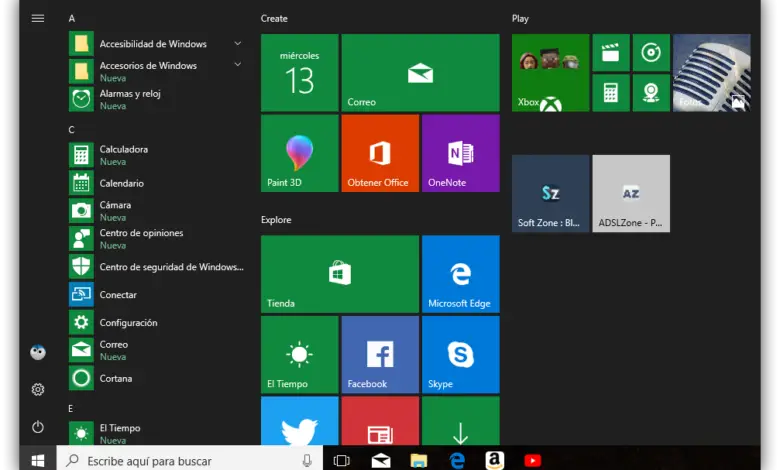The height and width of the screenshot is (470, 780).
Task: Click the letter C group header
Action: point(71,130)
